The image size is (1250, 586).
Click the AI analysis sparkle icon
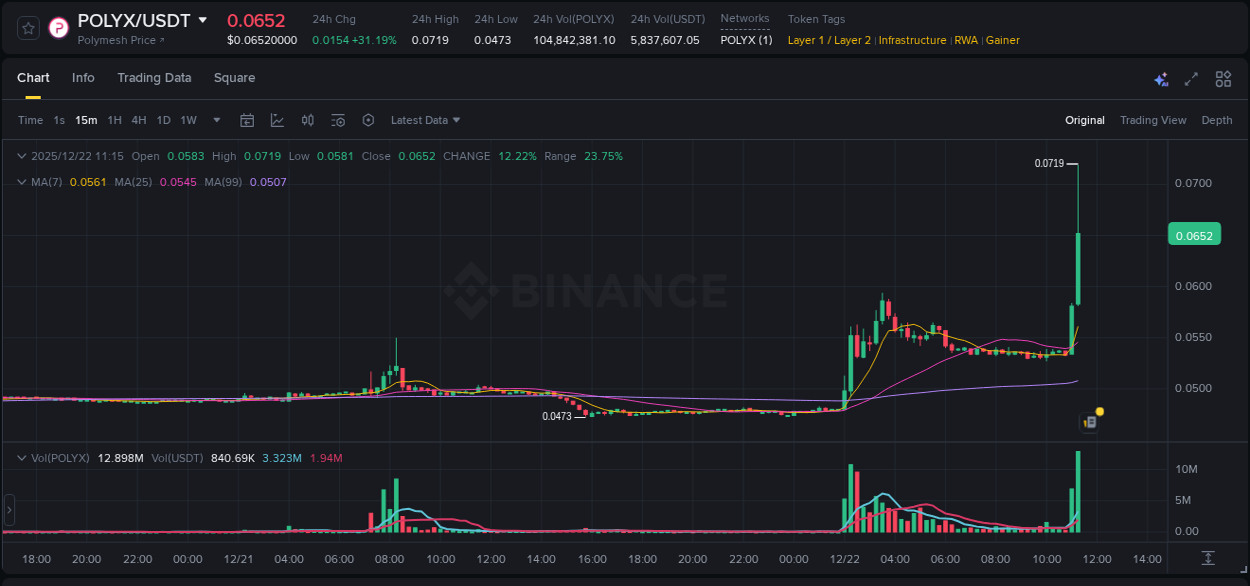click(1160, 78)
